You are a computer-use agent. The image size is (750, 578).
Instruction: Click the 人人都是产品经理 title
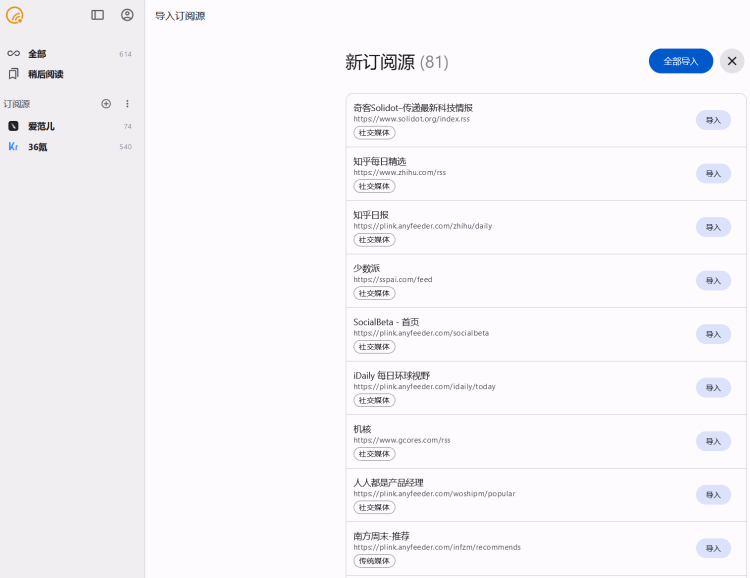(388, 483)
